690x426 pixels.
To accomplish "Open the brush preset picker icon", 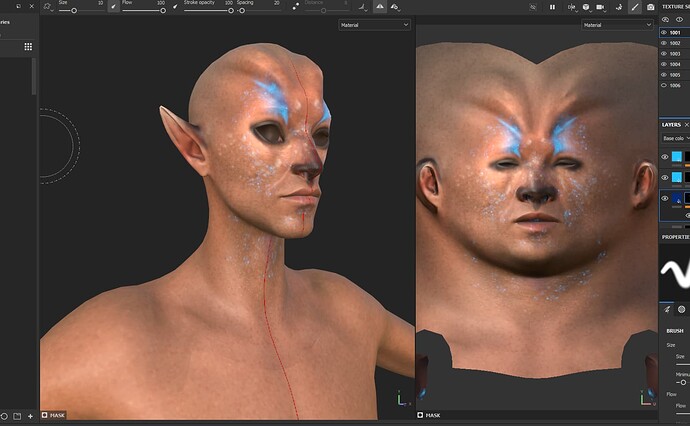I will (x=48, y=7).
